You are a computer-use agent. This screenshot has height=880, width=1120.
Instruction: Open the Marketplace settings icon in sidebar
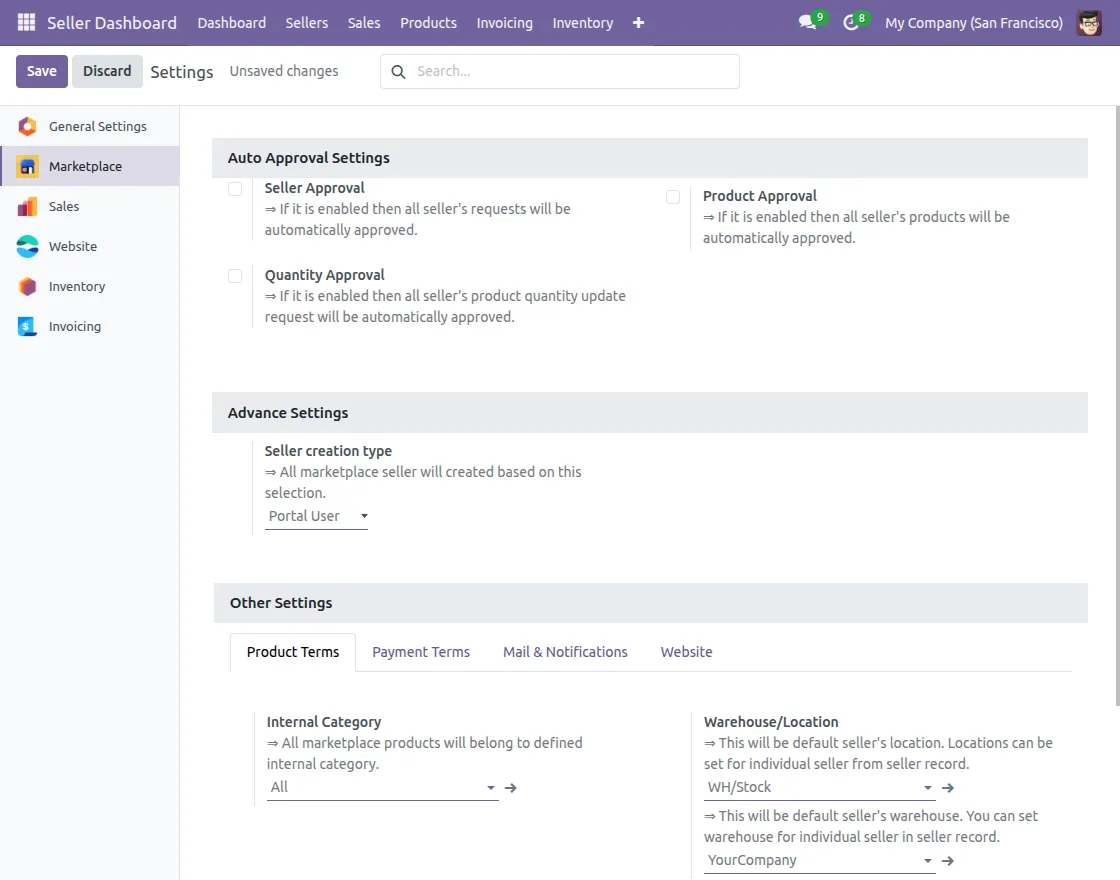[x=28, y=166]
